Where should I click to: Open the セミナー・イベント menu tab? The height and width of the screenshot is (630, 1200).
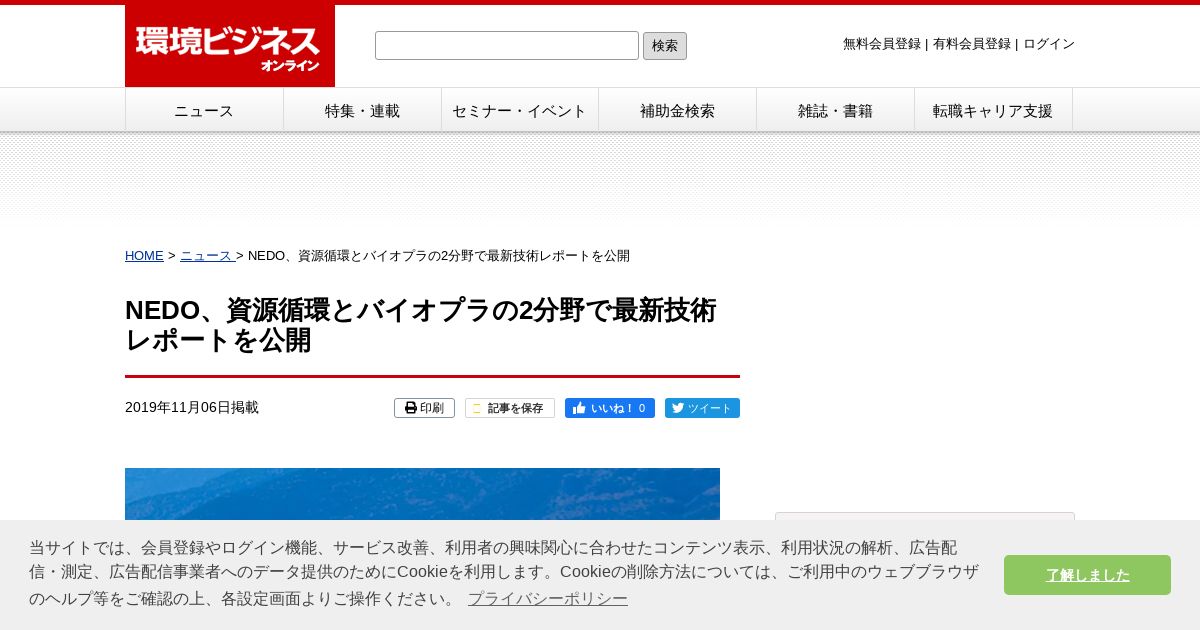(520, 110)
